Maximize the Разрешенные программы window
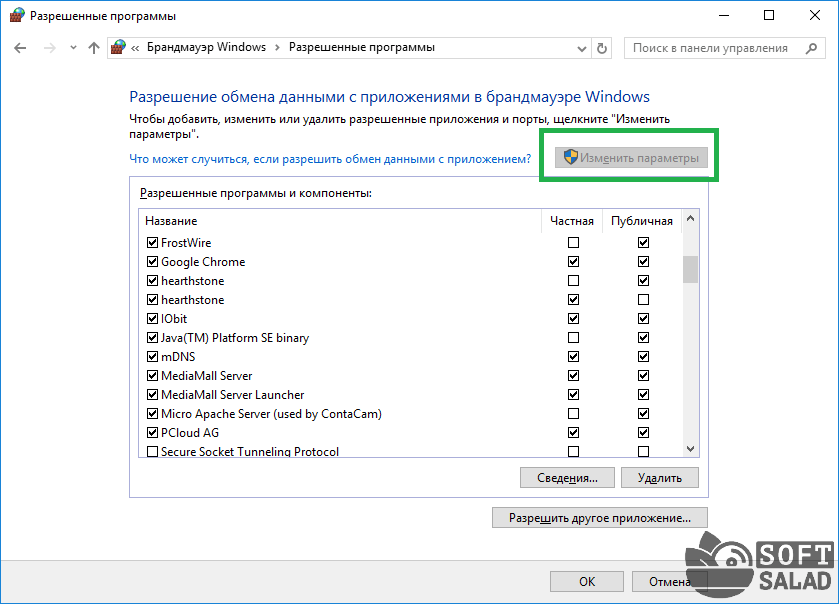The image size is (839, 604). click(x=769, y=16)
